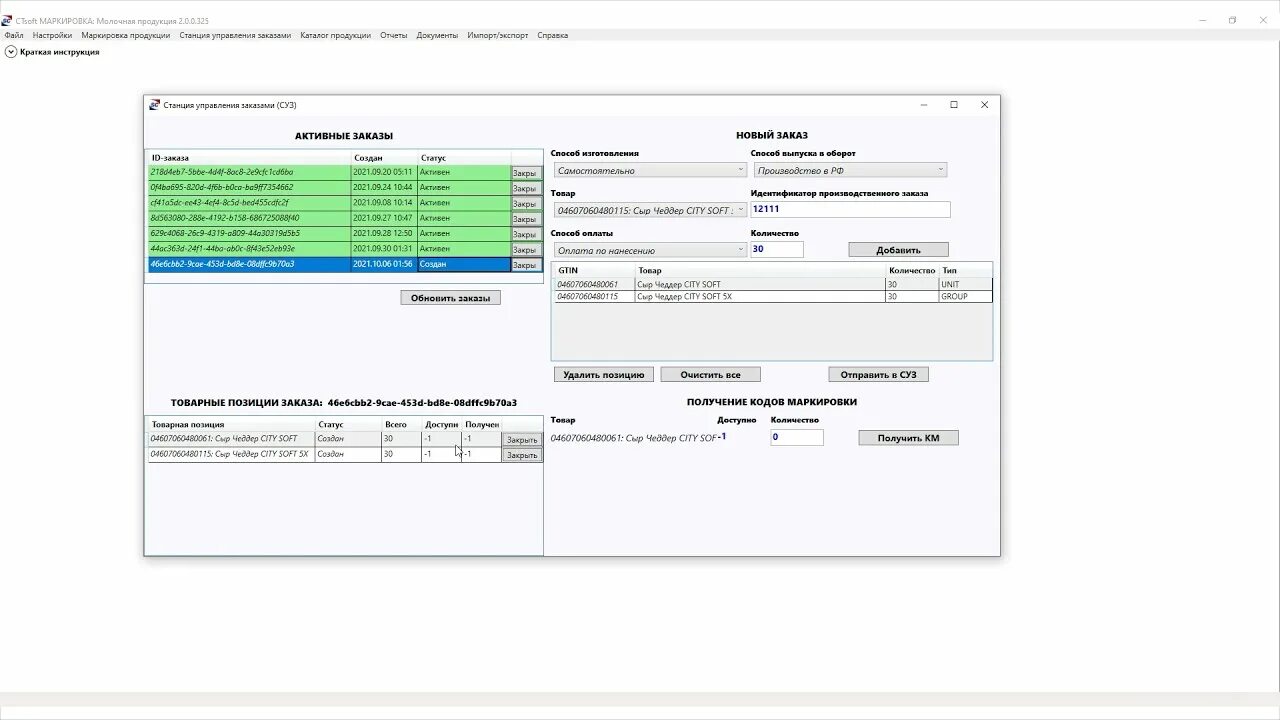Close order 8d563080 with Закрыть button

coord(526,219)
